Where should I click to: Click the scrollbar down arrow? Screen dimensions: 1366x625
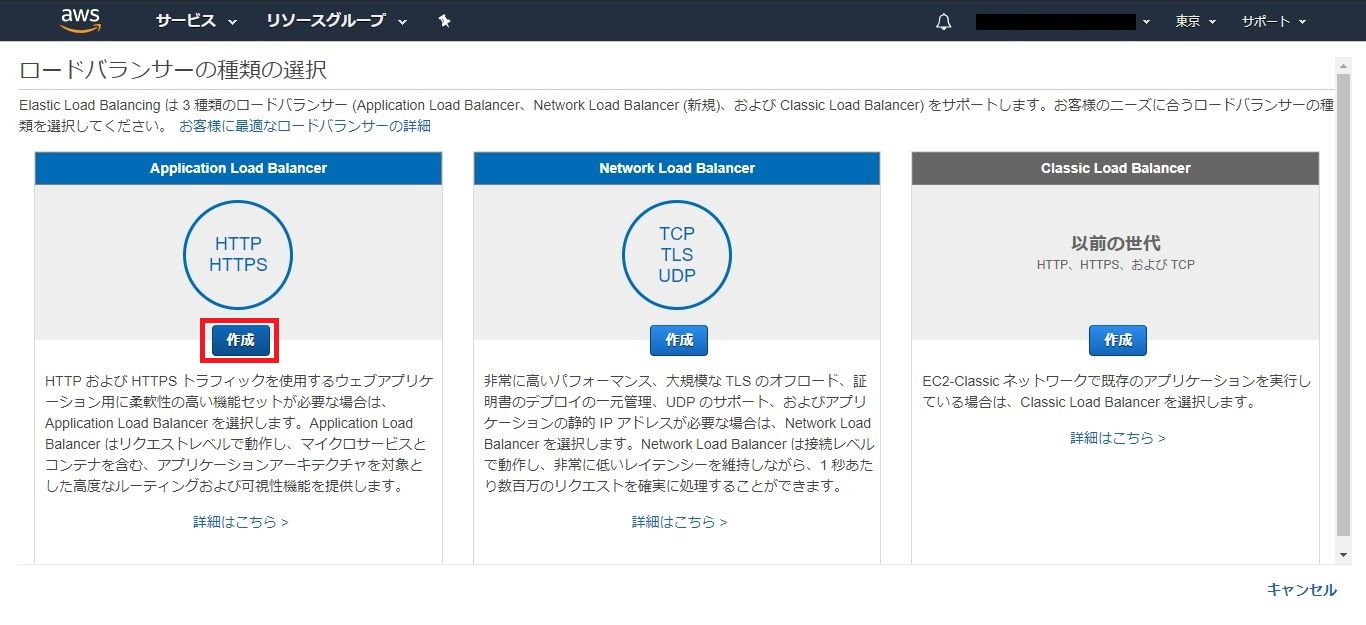1343,553
